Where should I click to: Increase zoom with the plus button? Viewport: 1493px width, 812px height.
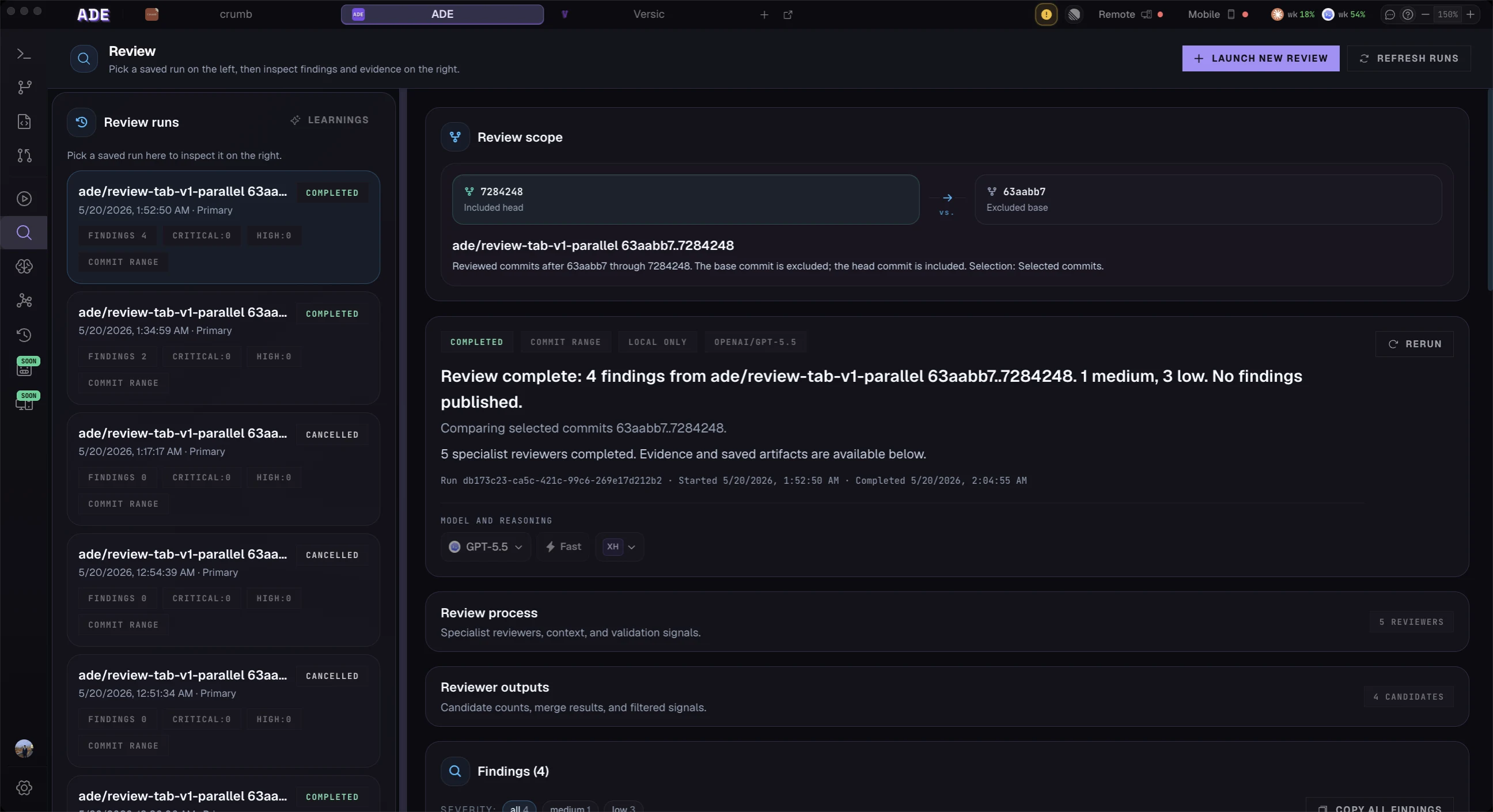[x=1471, y=14]
